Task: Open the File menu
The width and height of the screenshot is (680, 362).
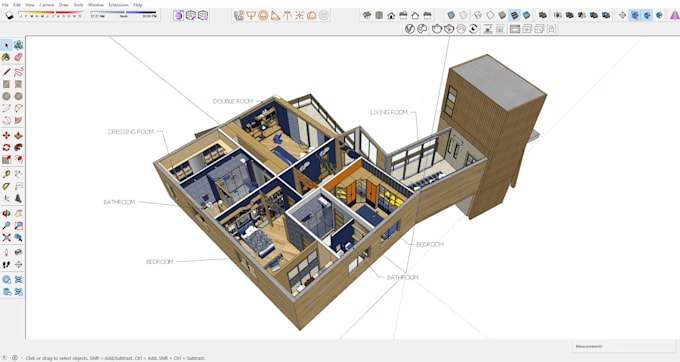Action: click(x=5, y=4)
